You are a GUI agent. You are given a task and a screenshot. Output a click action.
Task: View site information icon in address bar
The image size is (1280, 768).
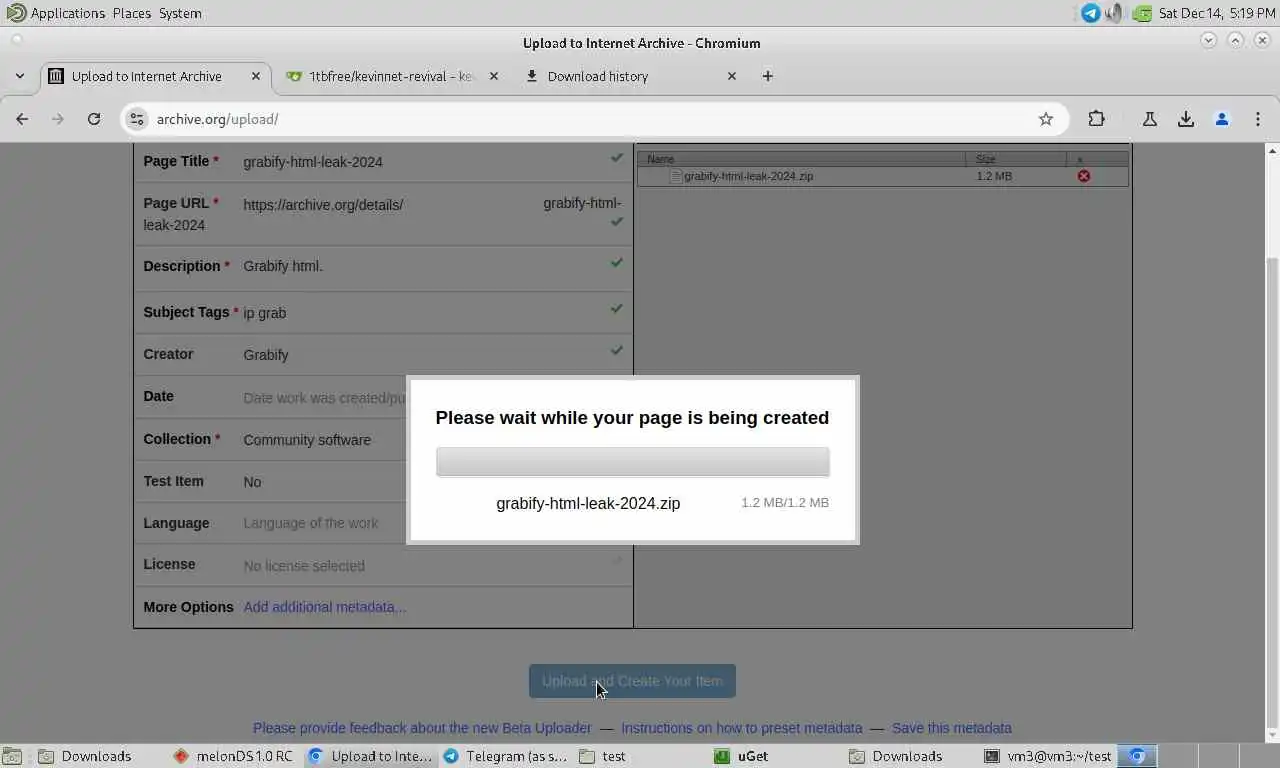coord(137,119)
